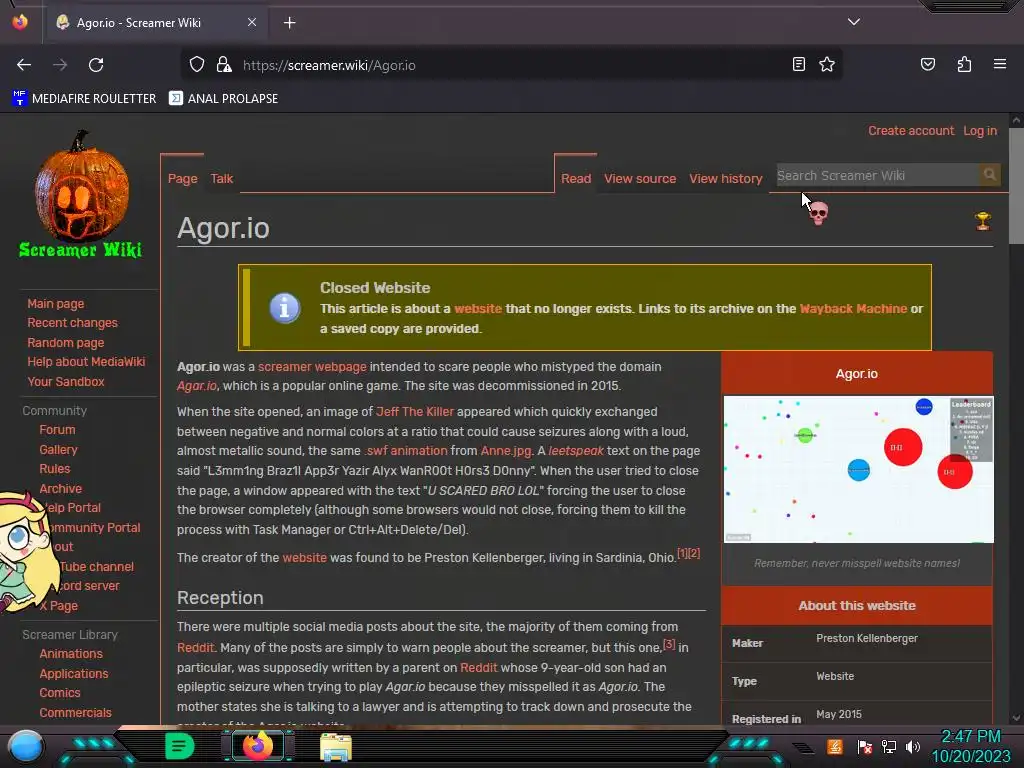1024x768 pixels.
Task: Click the Java update tray icon
Action: pos(835,746)
